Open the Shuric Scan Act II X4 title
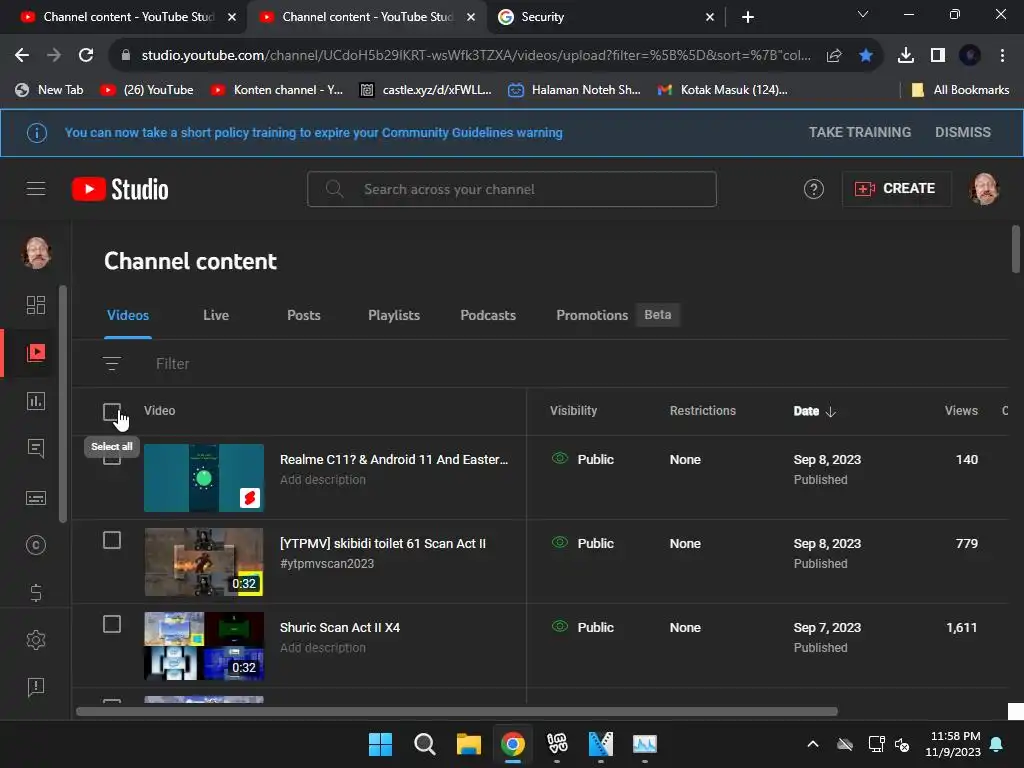Screen dimensions: 1024x768 (340, 627)
